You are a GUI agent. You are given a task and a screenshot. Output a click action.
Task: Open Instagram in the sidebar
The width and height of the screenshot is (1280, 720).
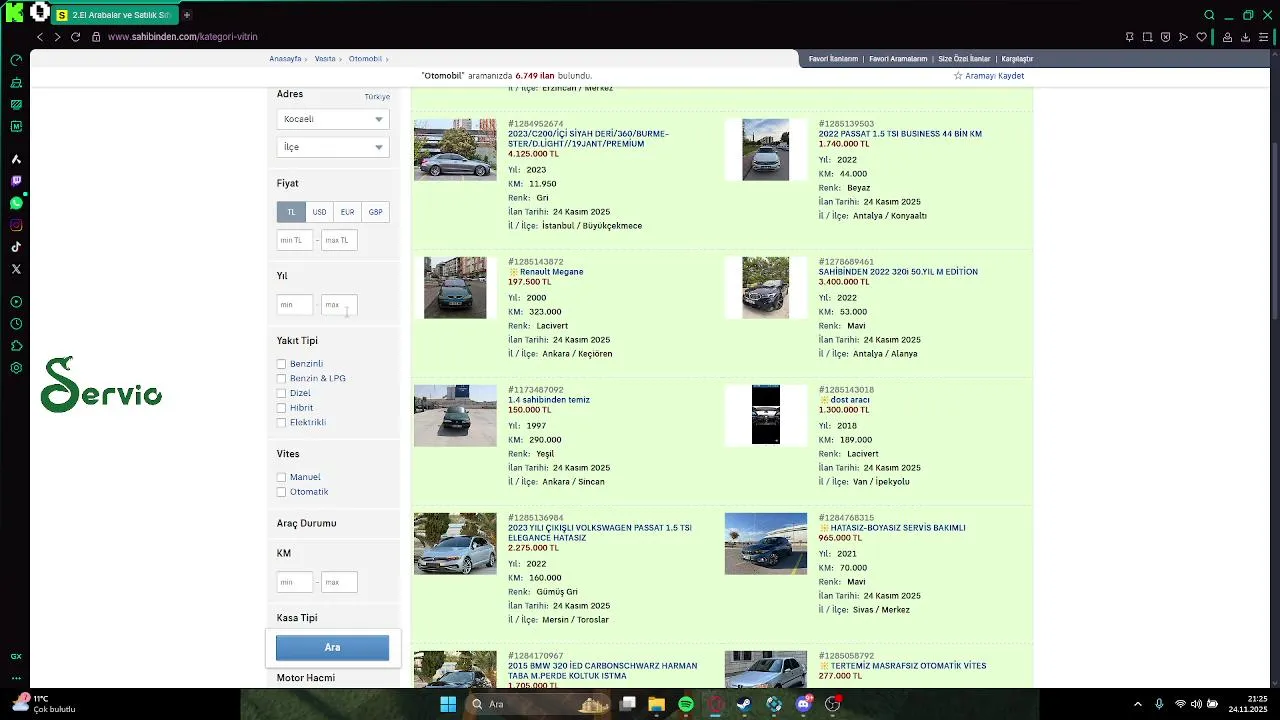click(16, 225)
